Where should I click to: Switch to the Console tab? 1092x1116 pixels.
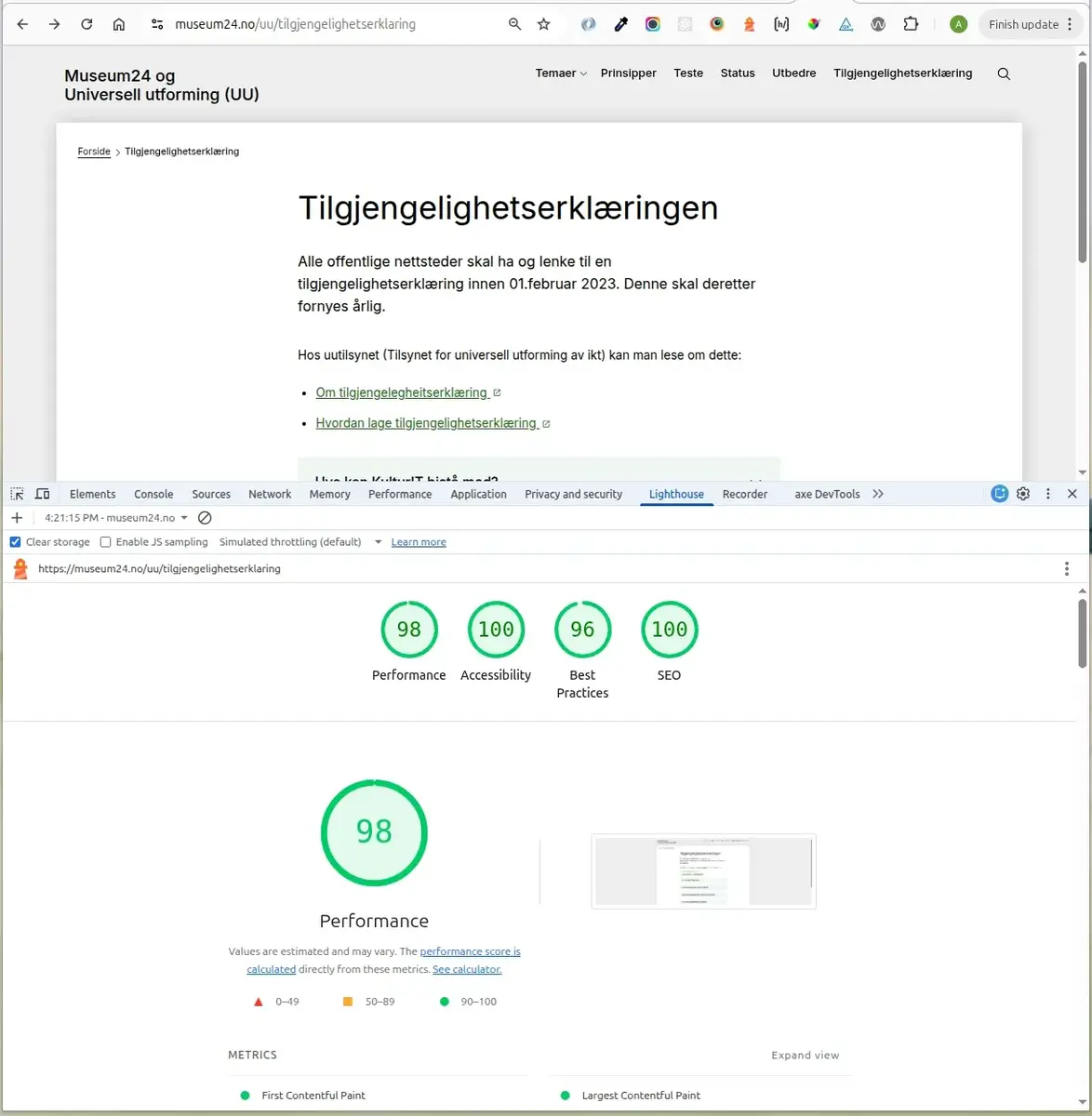(x=153, y=494)
